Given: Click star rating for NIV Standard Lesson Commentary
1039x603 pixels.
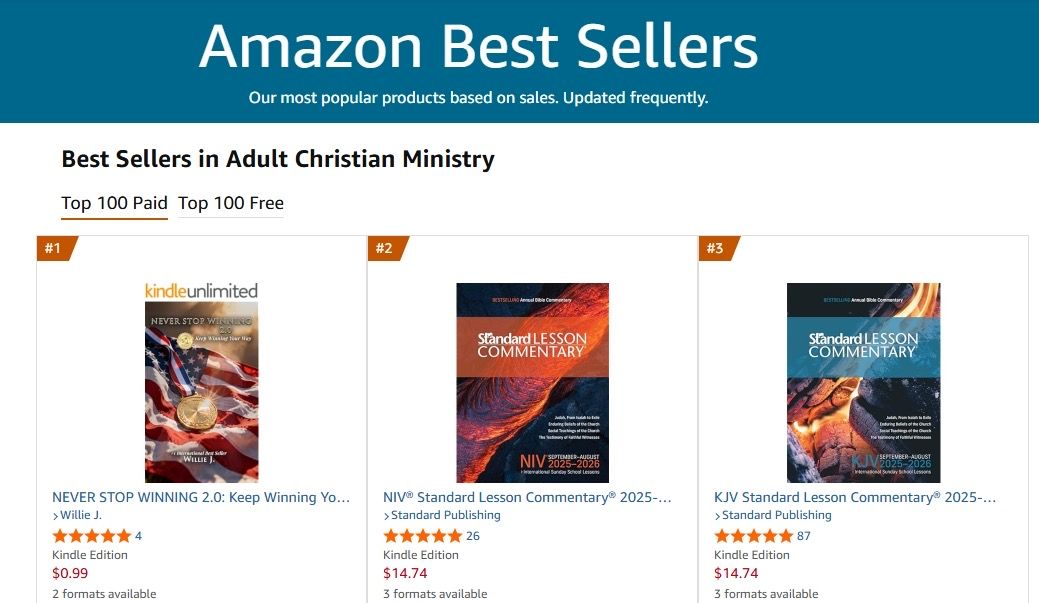Looking at the screenshot, I should click(x=422, y=536).
